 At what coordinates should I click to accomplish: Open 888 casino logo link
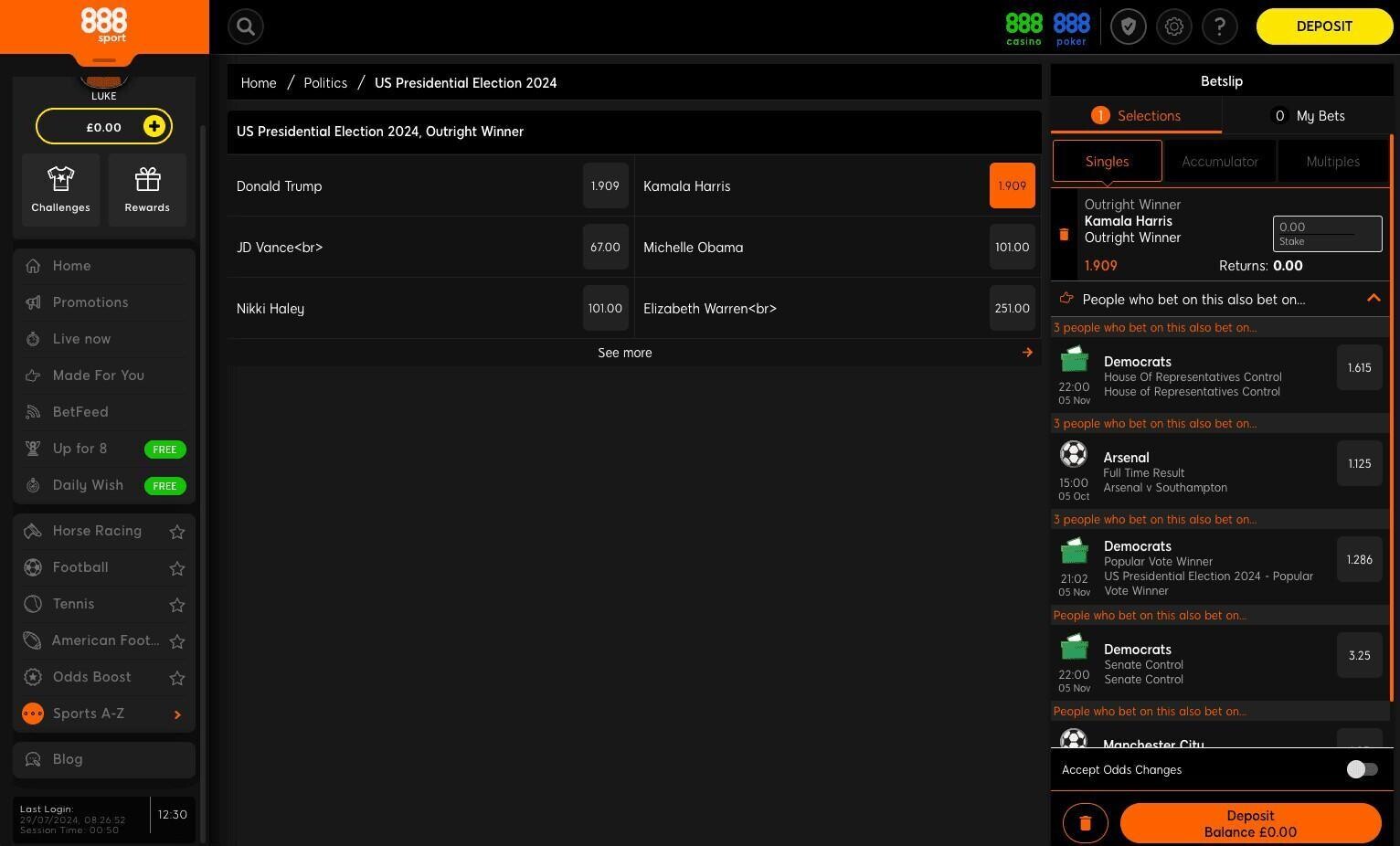click(1023, 27)
